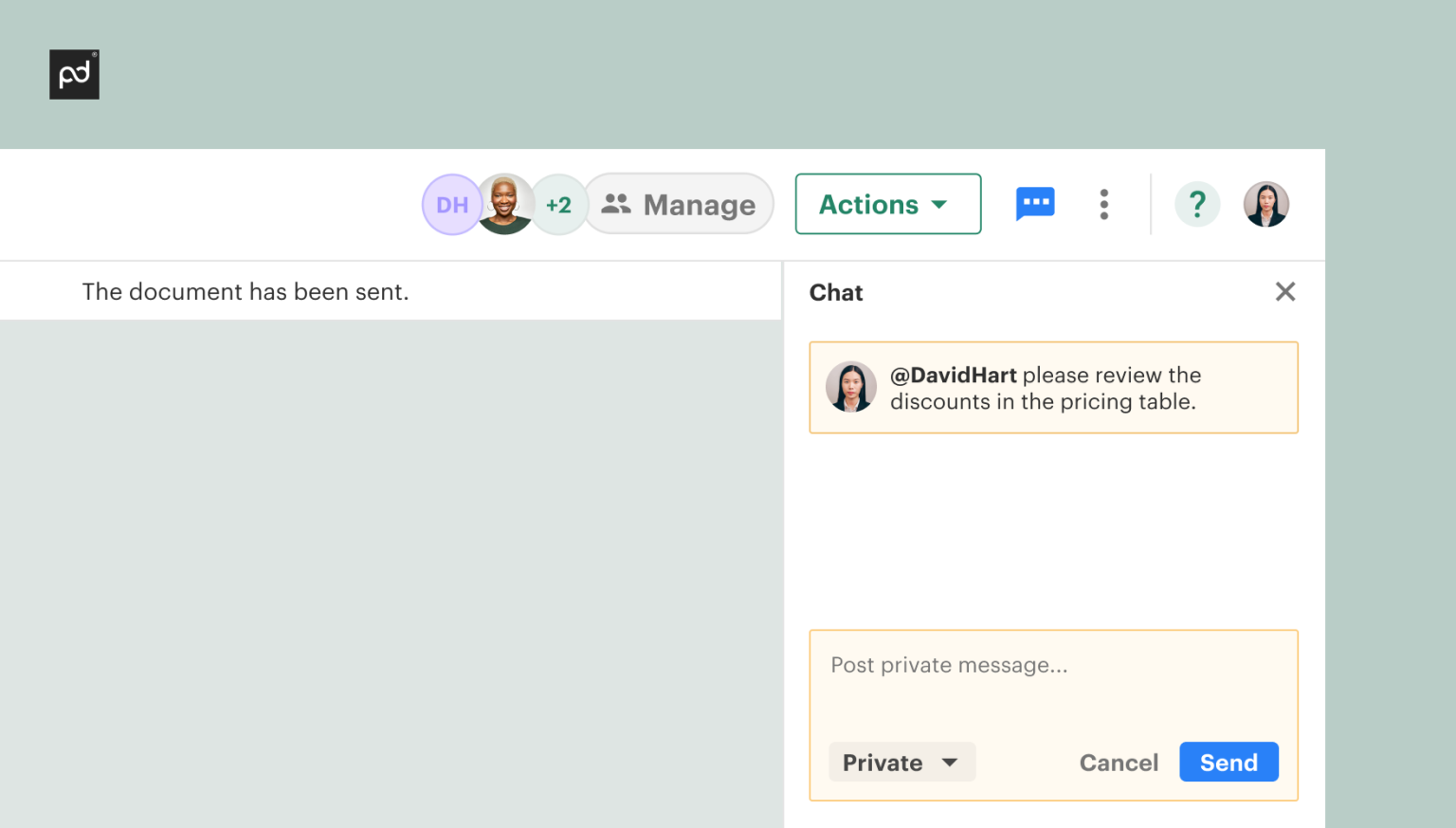Click the sender avatar in the chat message
1456x828 pixels.
tap(851, 387)
